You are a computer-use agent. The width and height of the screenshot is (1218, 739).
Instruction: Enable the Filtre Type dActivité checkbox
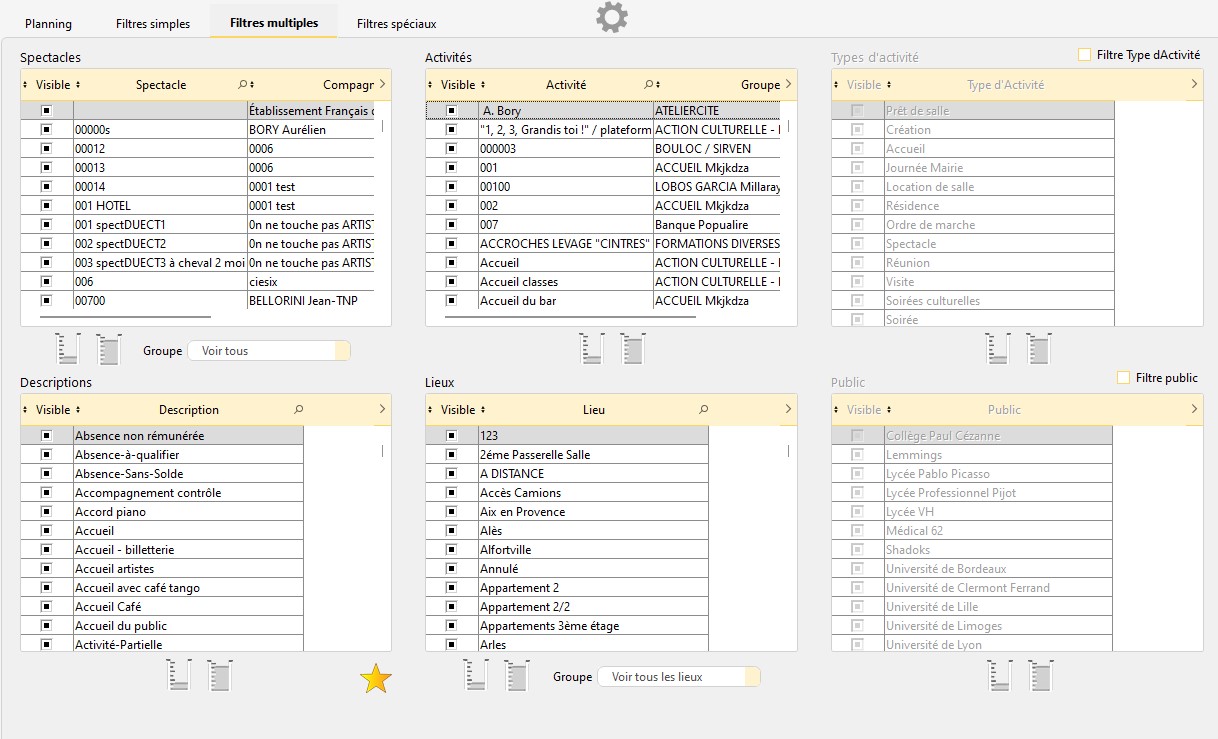(x=1084, y=55)
